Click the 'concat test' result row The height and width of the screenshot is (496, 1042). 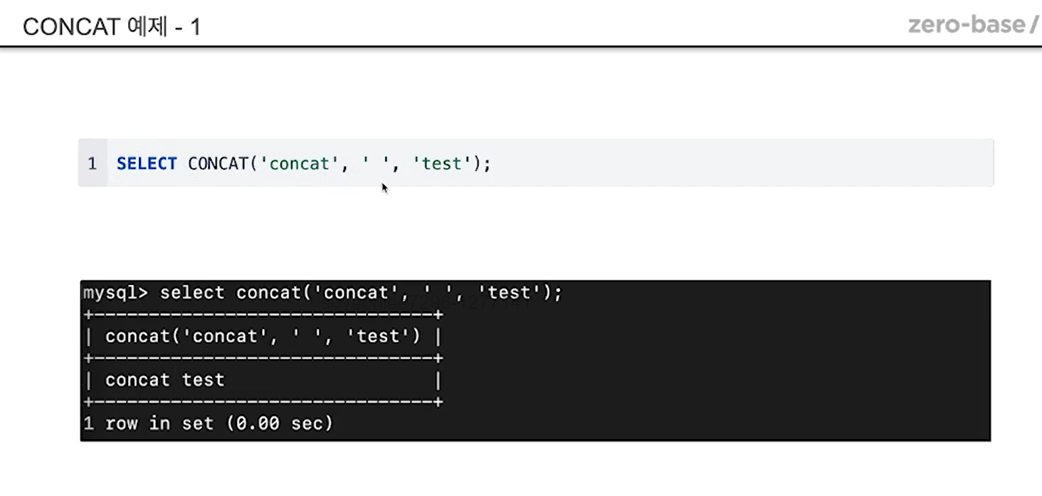165,380
